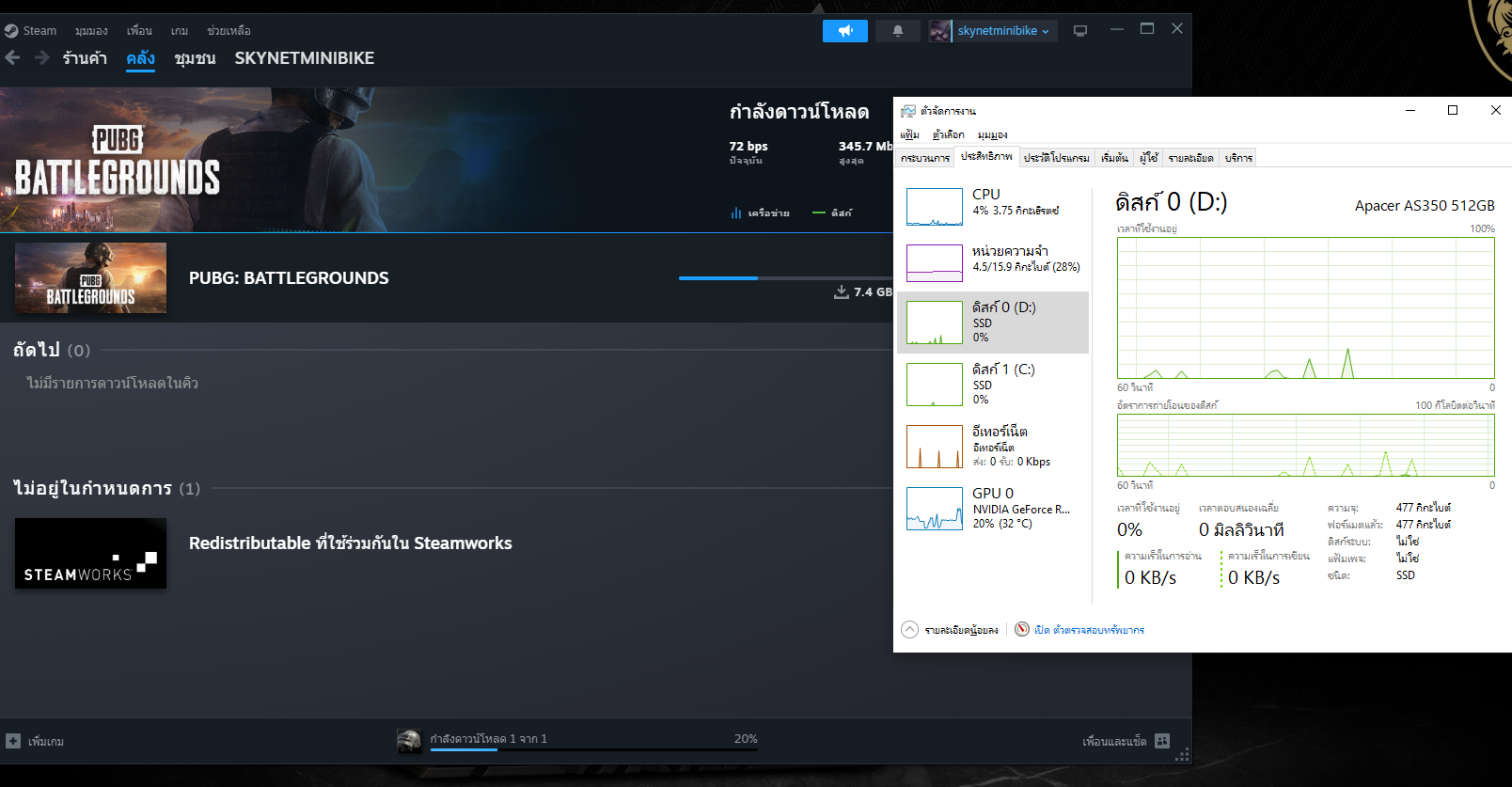Click the Resource Monitor icon

[x=1022, y=630]
